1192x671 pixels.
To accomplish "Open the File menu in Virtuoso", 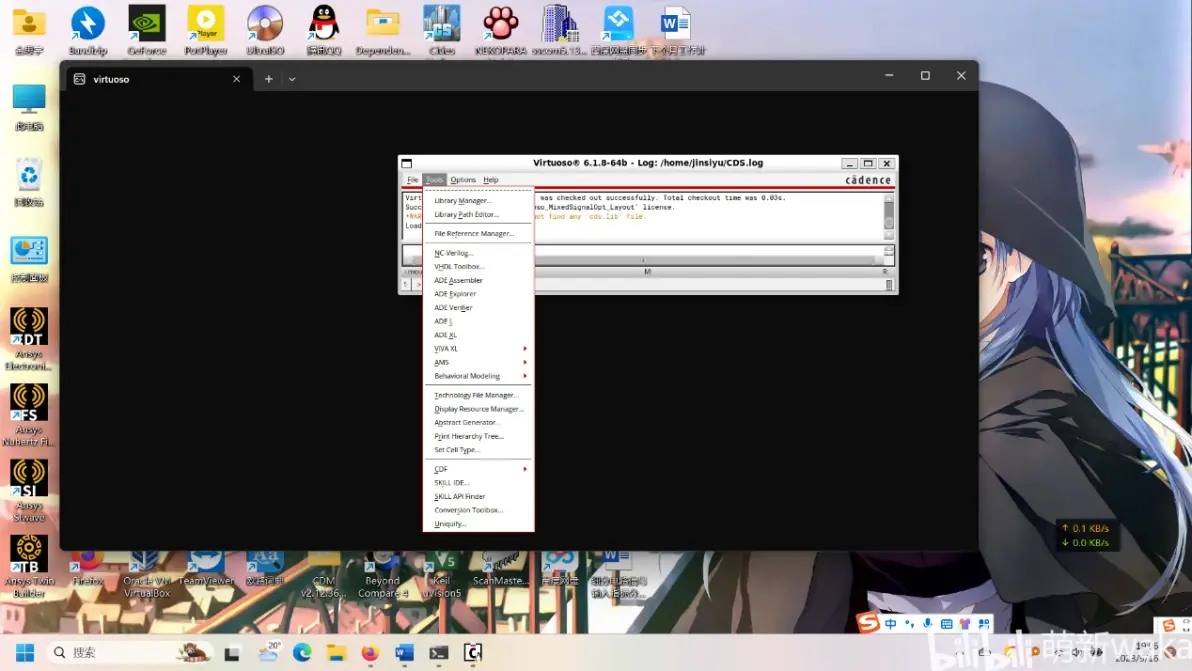I will point(413,180).
